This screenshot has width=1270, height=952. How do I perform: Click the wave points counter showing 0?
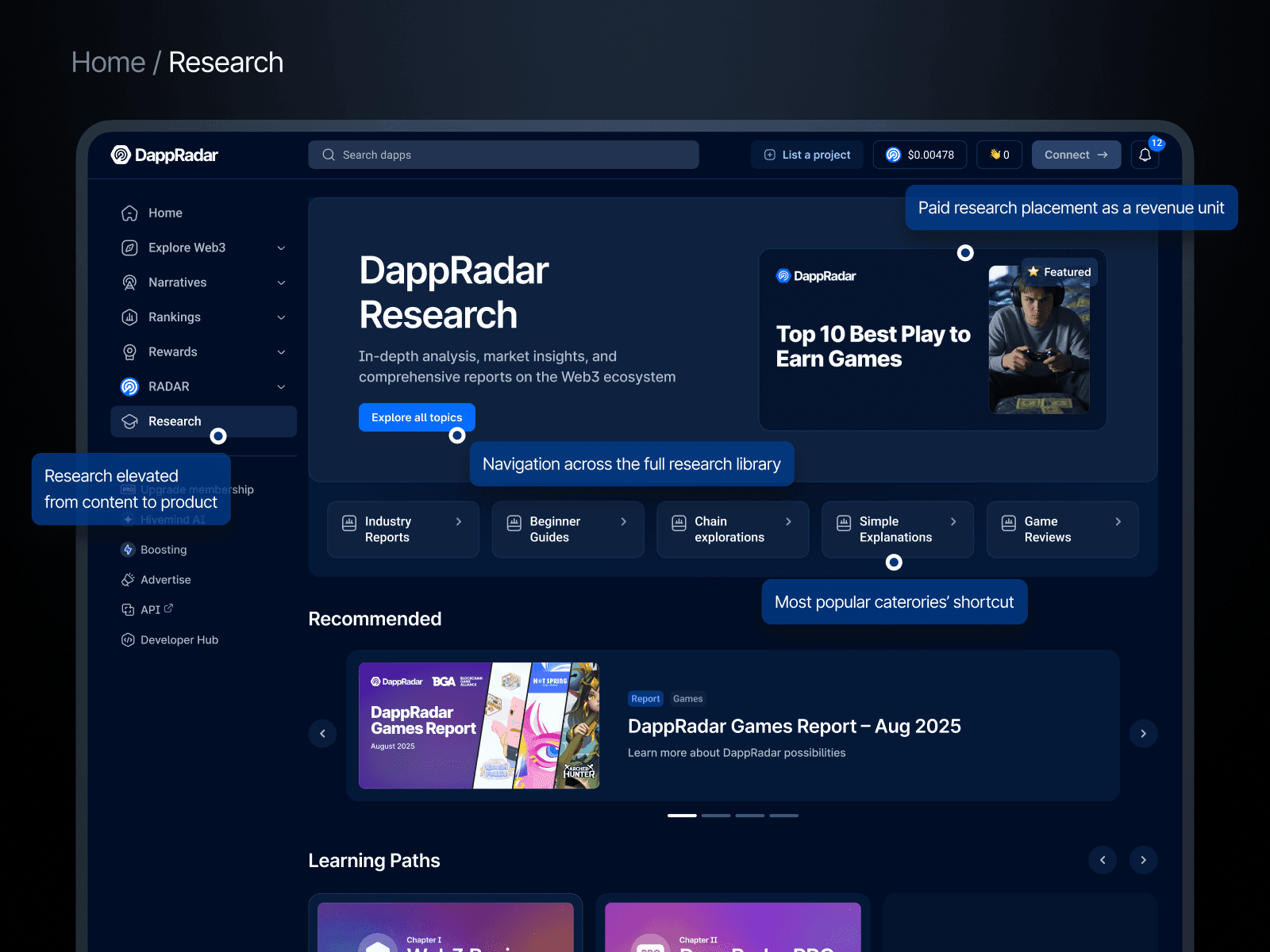(x=999, y=155)
